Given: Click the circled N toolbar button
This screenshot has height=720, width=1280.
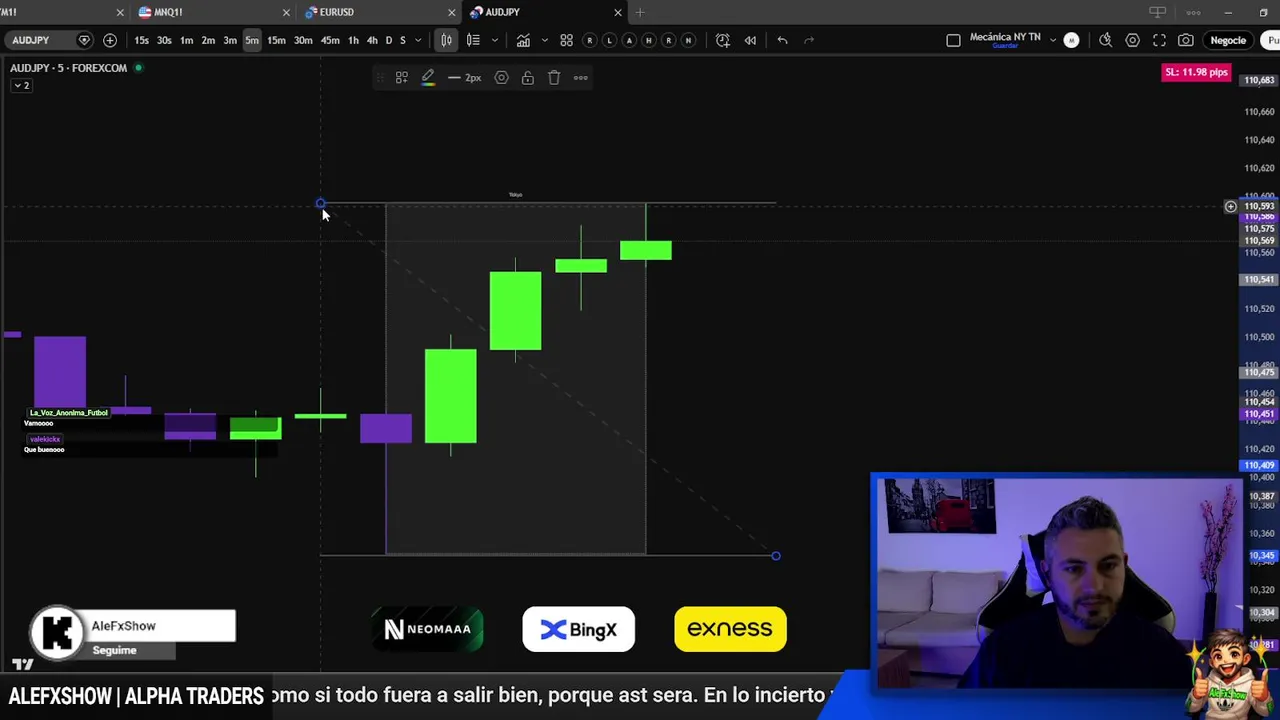Looking at the screenshot, I should [x=689, y=40].
